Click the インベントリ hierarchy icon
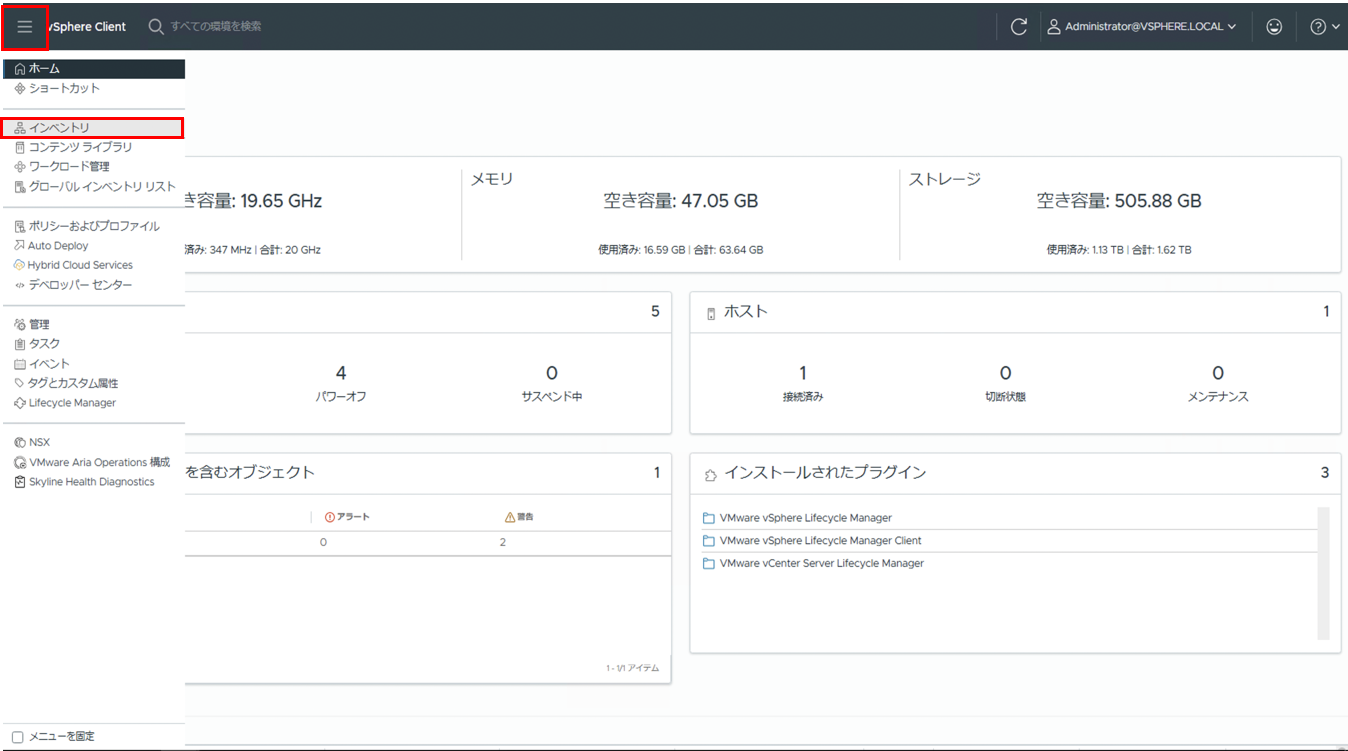 [20, 128]
